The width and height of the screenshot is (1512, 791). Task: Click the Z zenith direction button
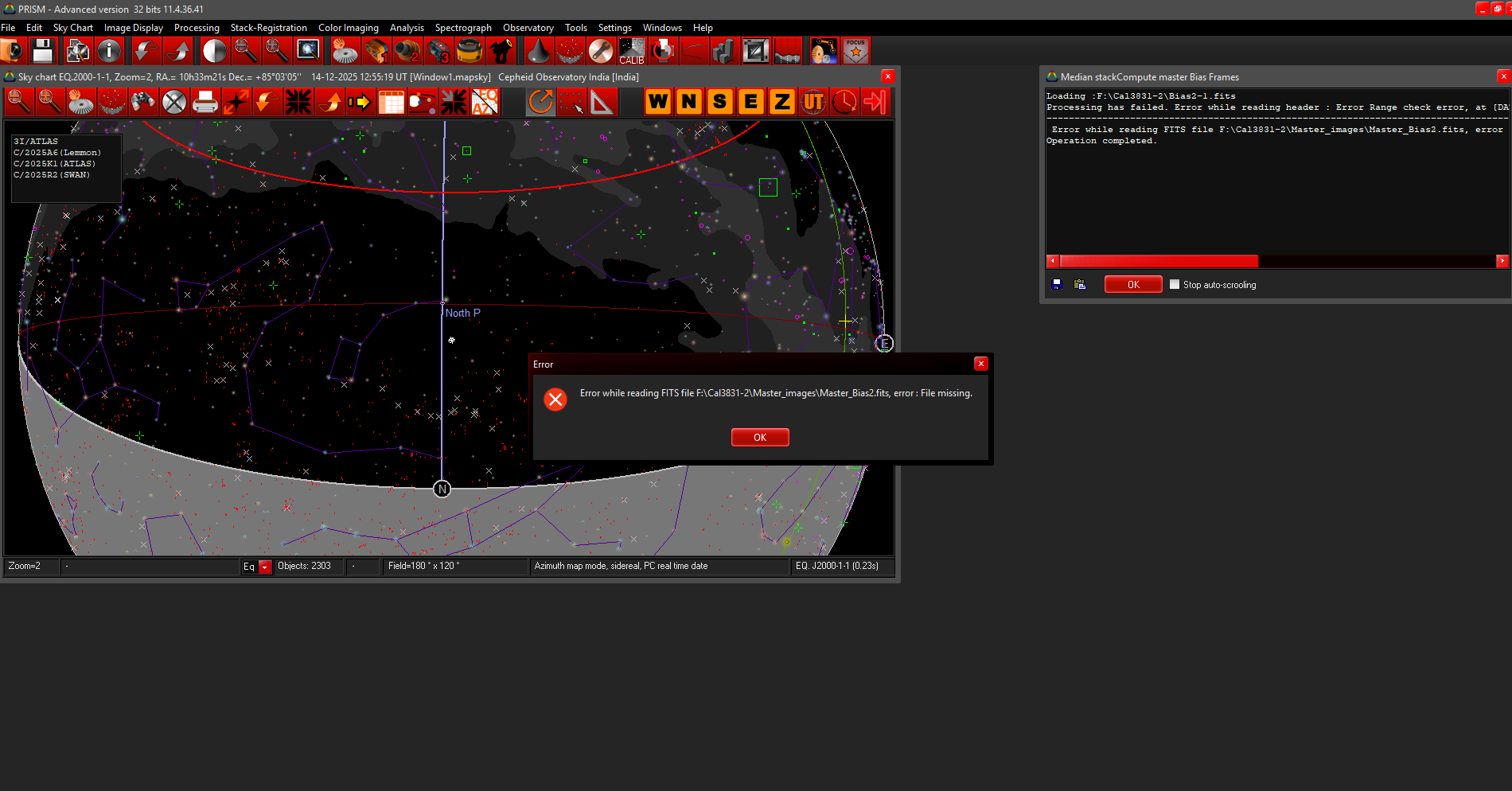782,102
